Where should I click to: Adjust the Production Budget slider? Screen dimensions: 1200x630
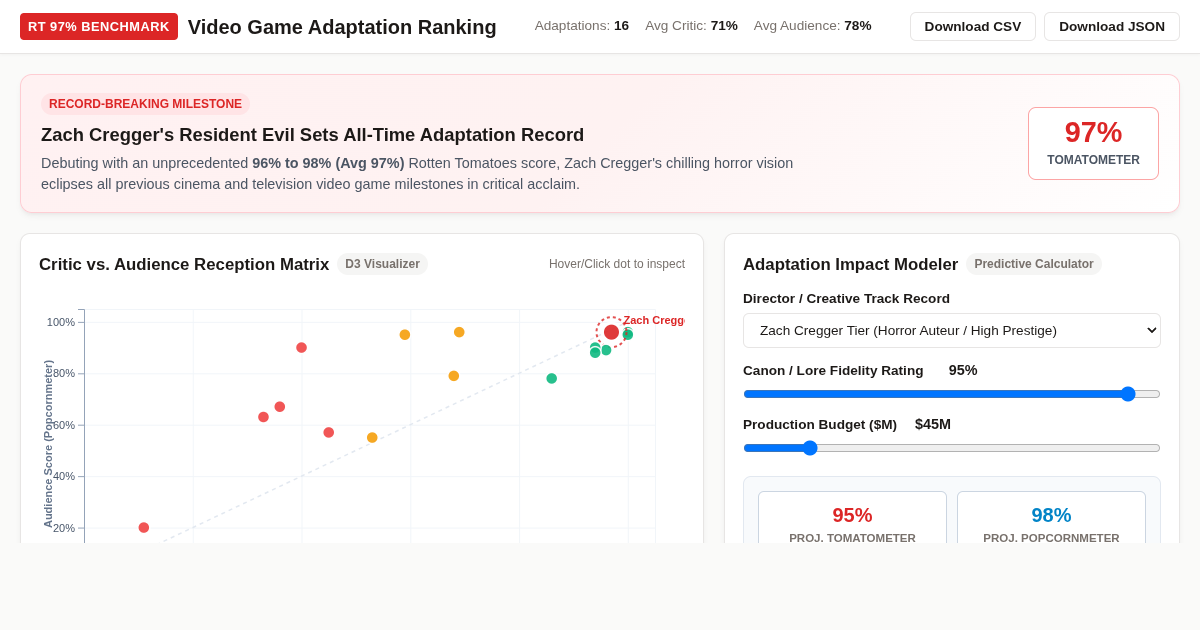[x=952, y=448]
